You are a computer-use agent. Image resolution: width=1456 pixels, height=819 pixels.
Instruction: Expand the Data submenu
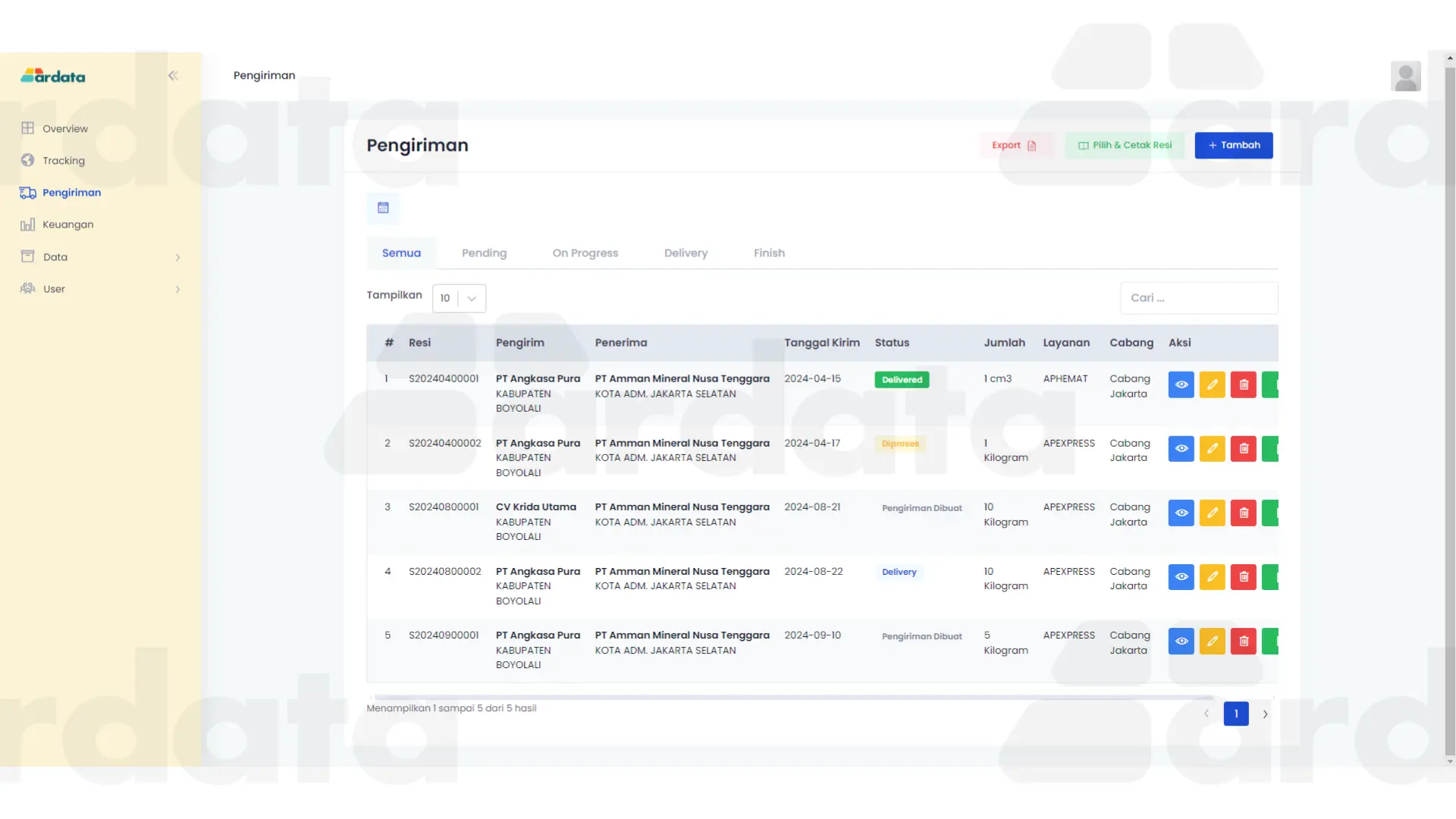(101, 257)
